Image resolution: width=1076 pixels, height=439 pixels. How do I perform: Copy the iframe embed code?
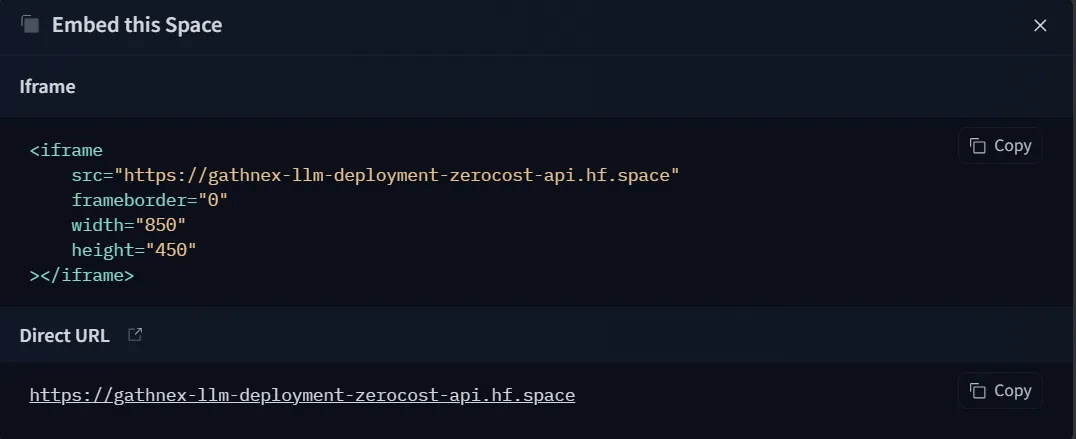pyautogui.click(x=1000, y=145)
